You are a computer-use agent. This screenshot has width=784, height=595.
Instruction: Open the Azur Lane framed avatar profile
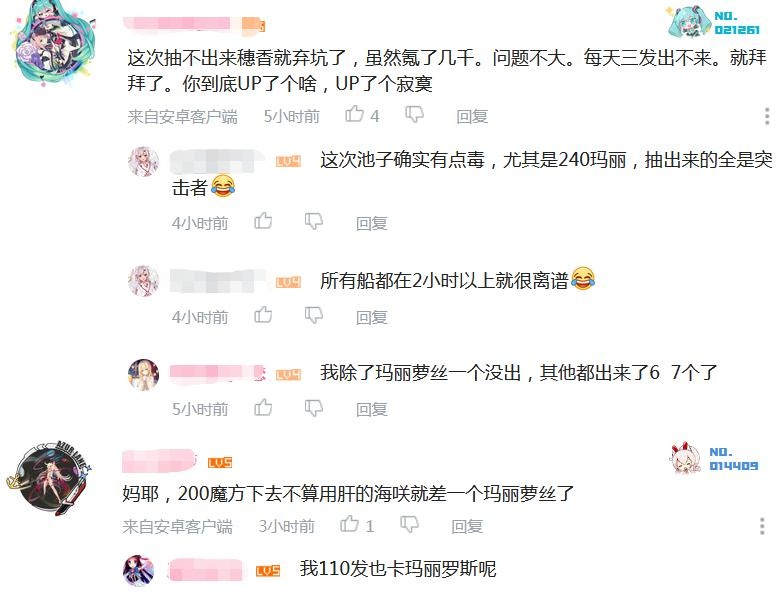tap(49, 478)
